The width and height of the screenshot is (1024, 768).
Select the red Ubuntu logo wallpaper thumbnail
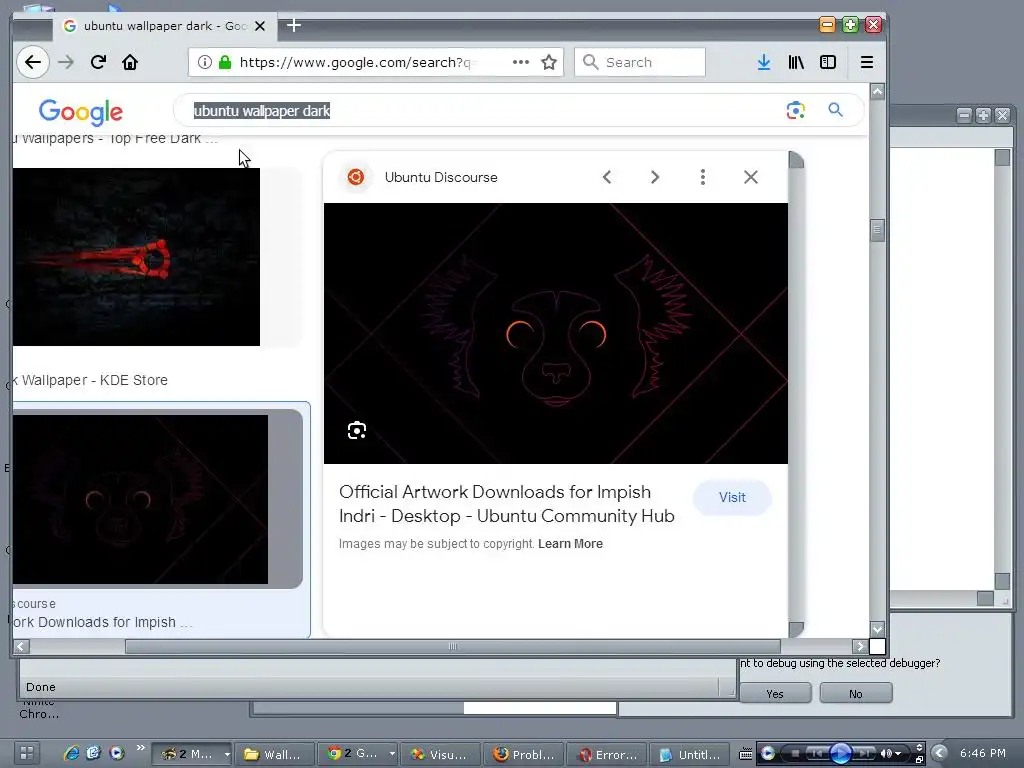tap(136, 257)
